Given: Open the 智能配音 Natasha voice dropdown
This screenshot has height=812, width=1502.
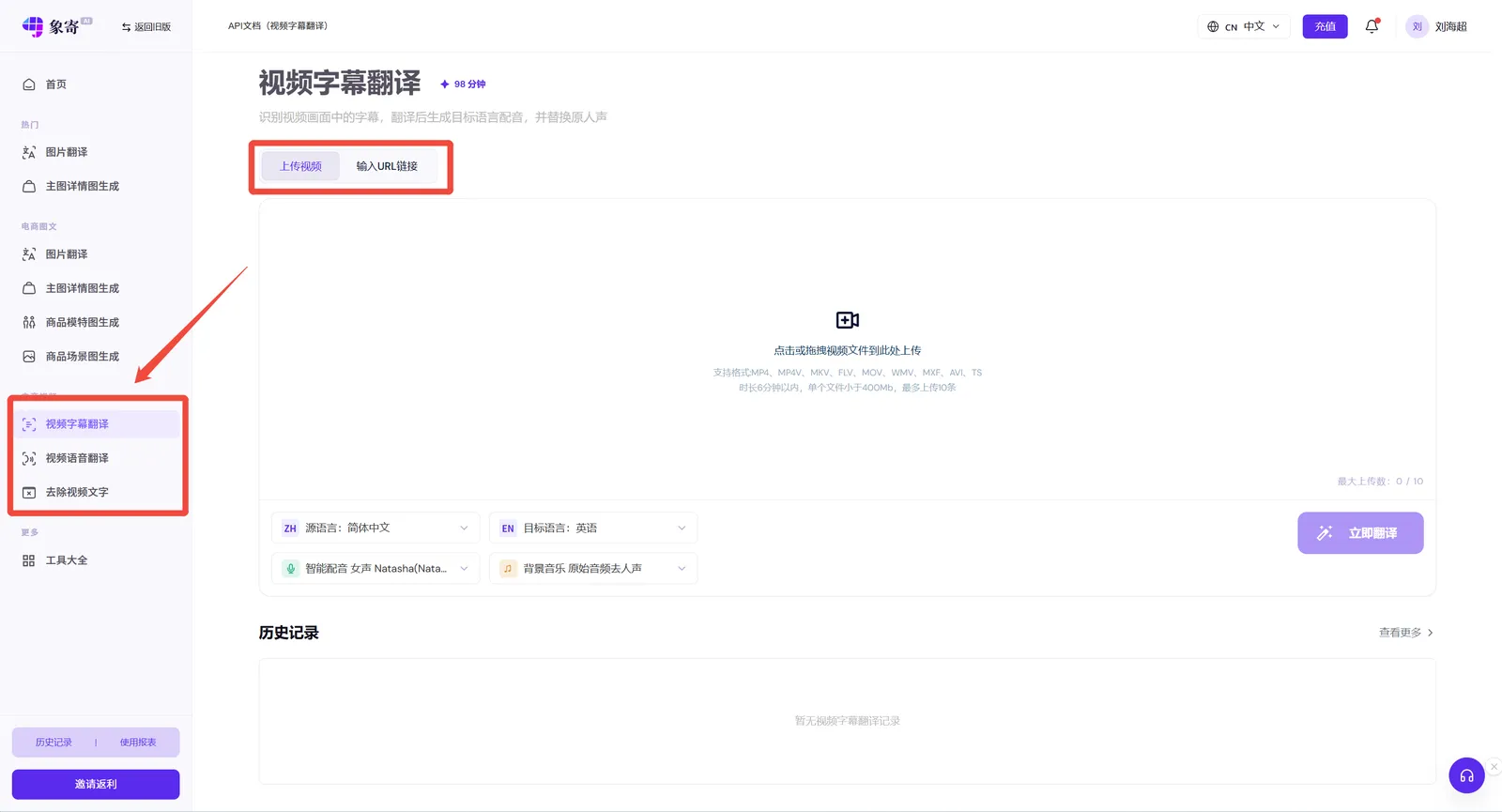Looking at the screenshot, I should [x=375, y=568].
